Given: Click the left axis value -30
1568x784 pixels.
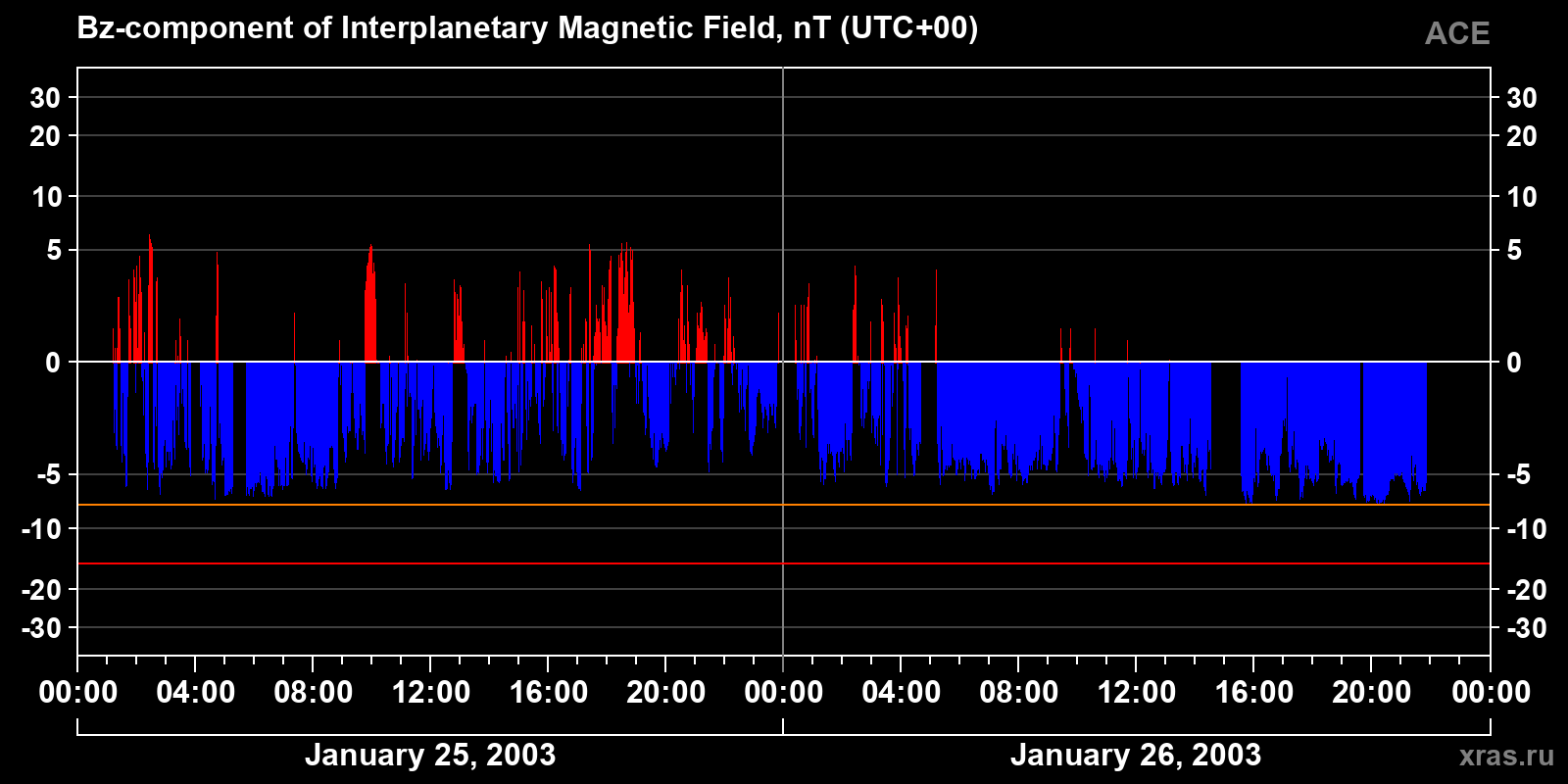Looking at the screenshot, I should 41,627.
